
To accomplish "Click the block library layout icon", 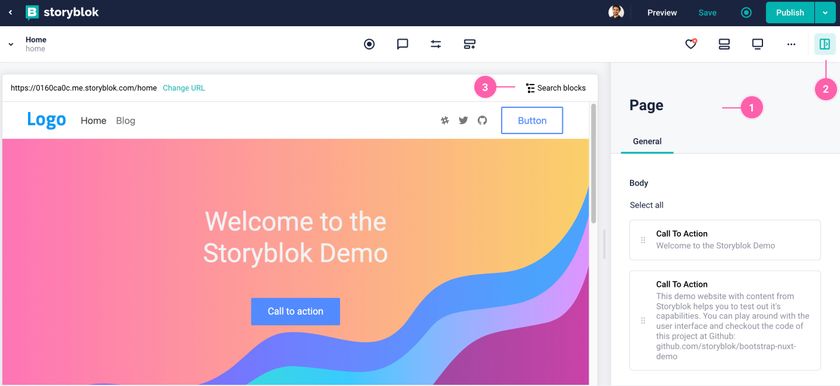I will tap(470, 44).
